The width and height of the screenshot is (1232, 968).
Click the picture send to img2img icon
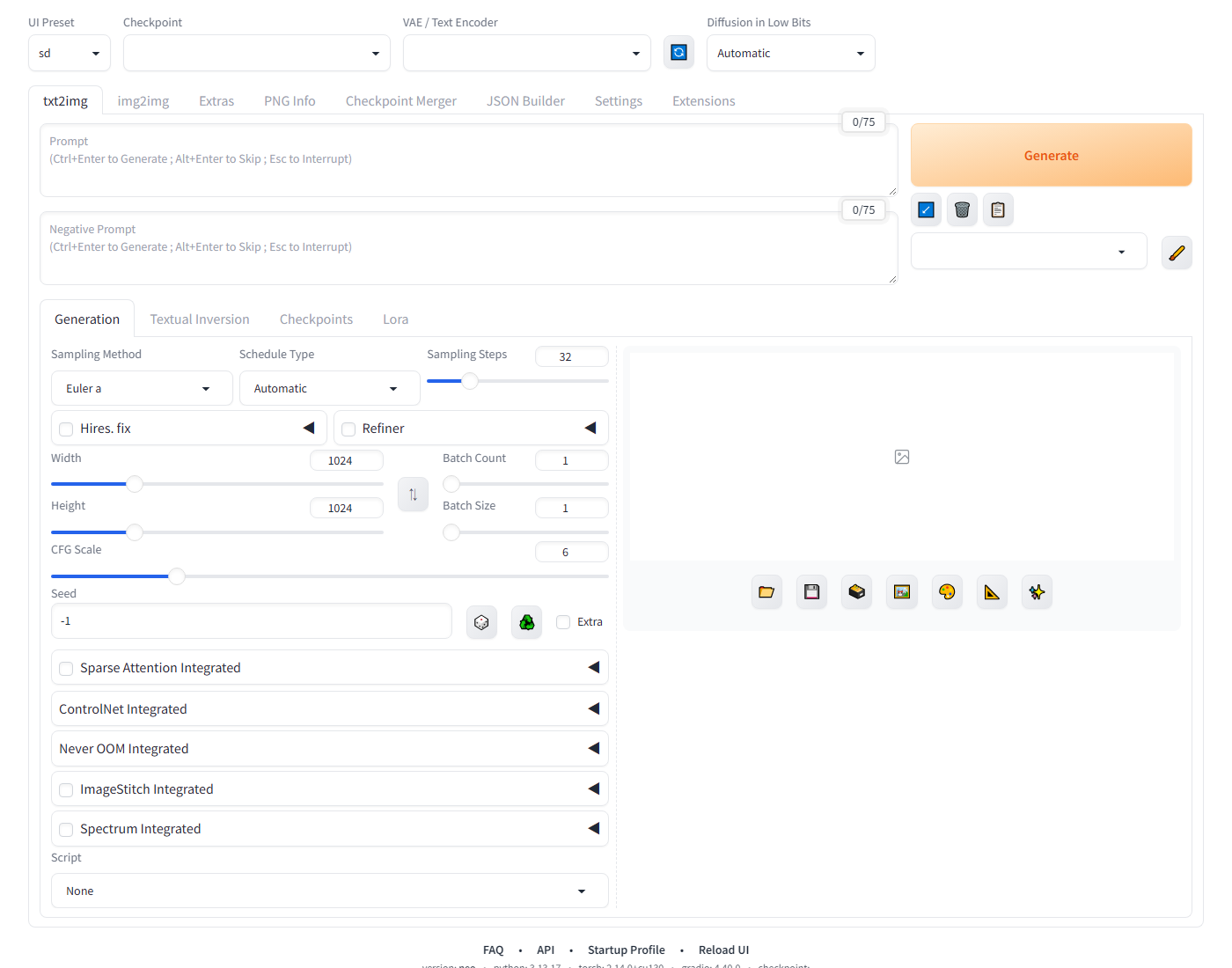[x=902, y=592]
